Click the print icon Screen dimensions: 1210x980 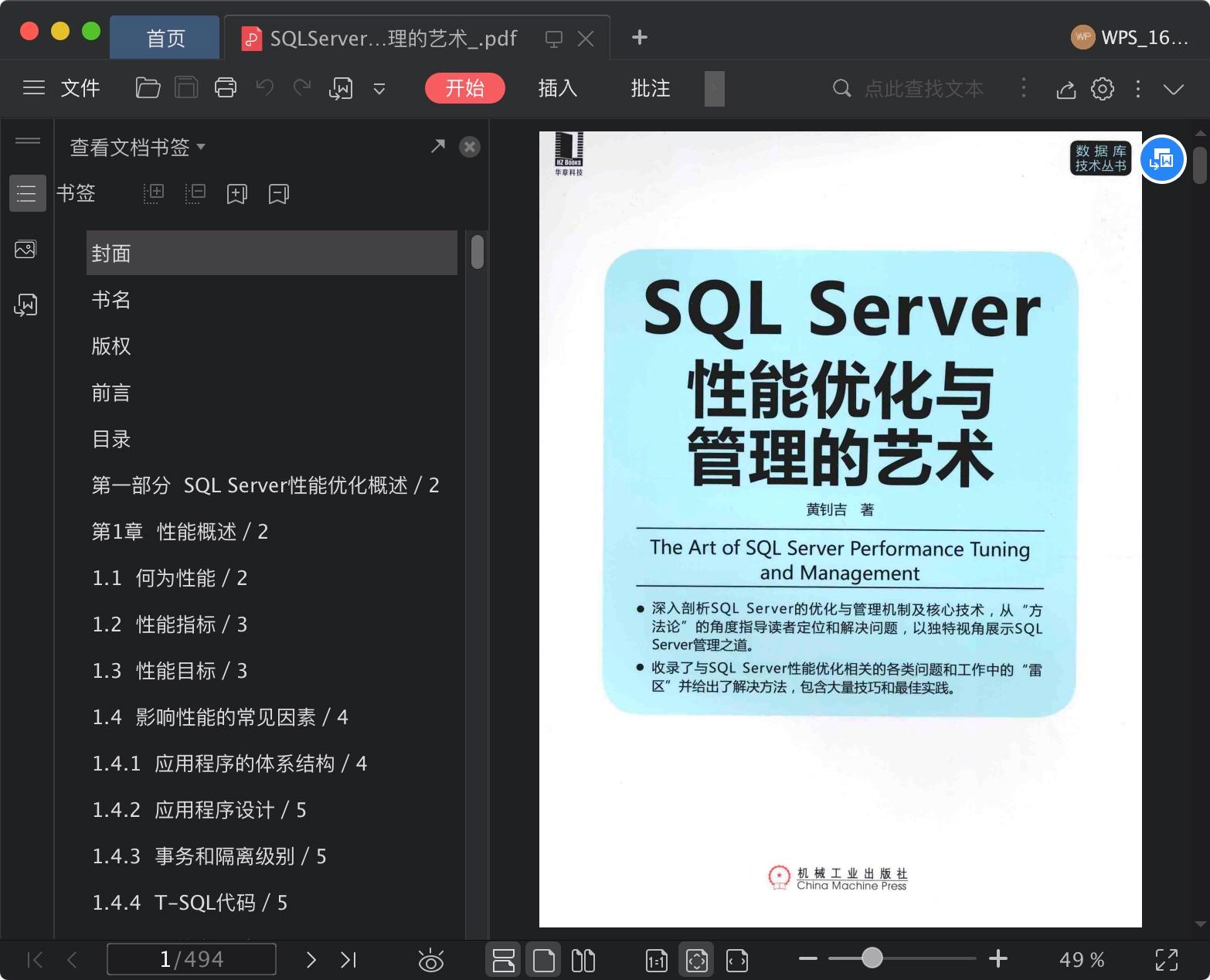point(226,88)
